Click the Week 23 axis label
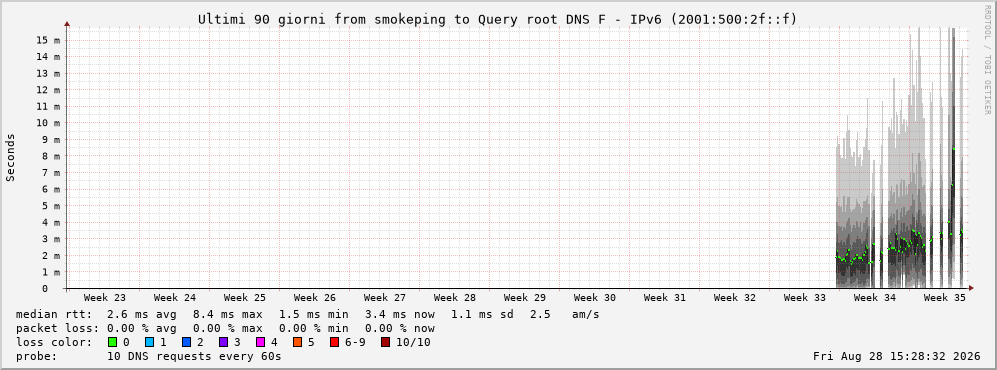Image resolution: width=997 pixels, height=370 pixels. pyautogui.click(x=105, y=298)
